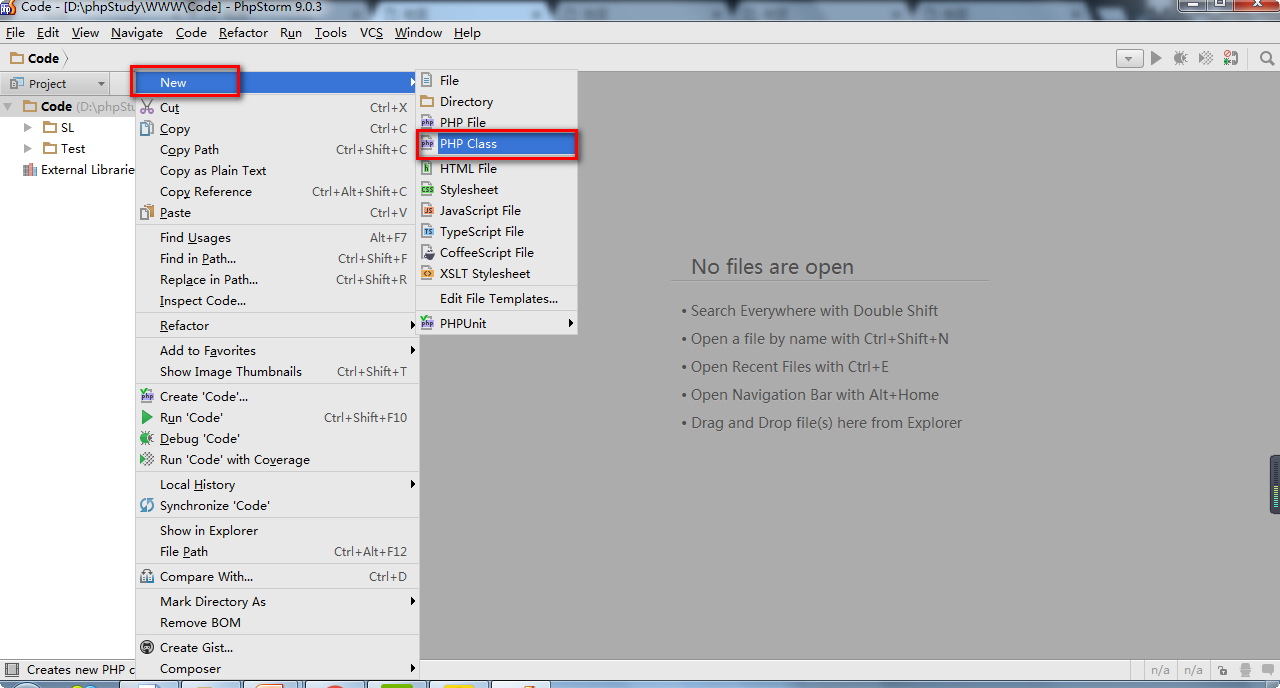Choose Copy as Plain Text
Screen dimensions: 1280x688
pyautogui.click(x=277, y=170)
